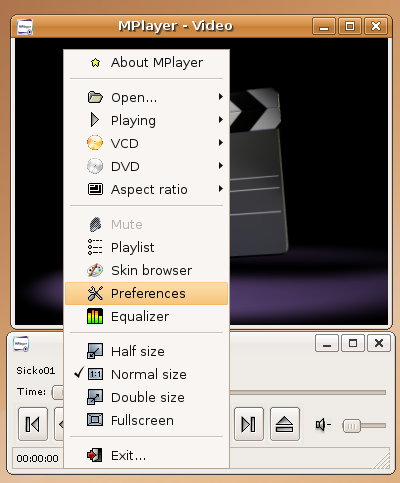
Task: Click the eject button in the control panel
Action: point(285,424)
